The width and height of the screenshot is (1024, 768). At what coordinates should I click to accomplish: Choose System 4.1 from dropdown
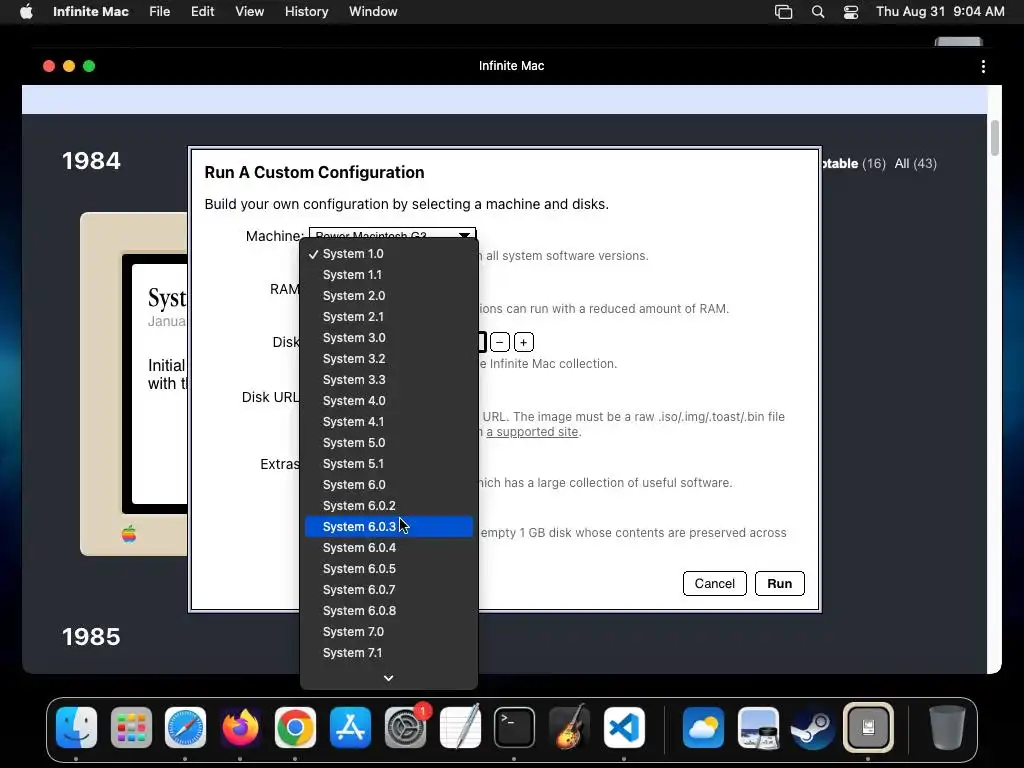pyautogui.click(x=389, y=421)
